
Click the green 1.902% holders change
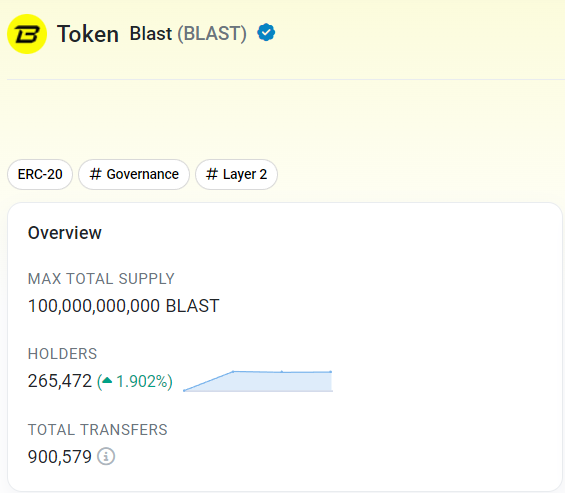135,381
